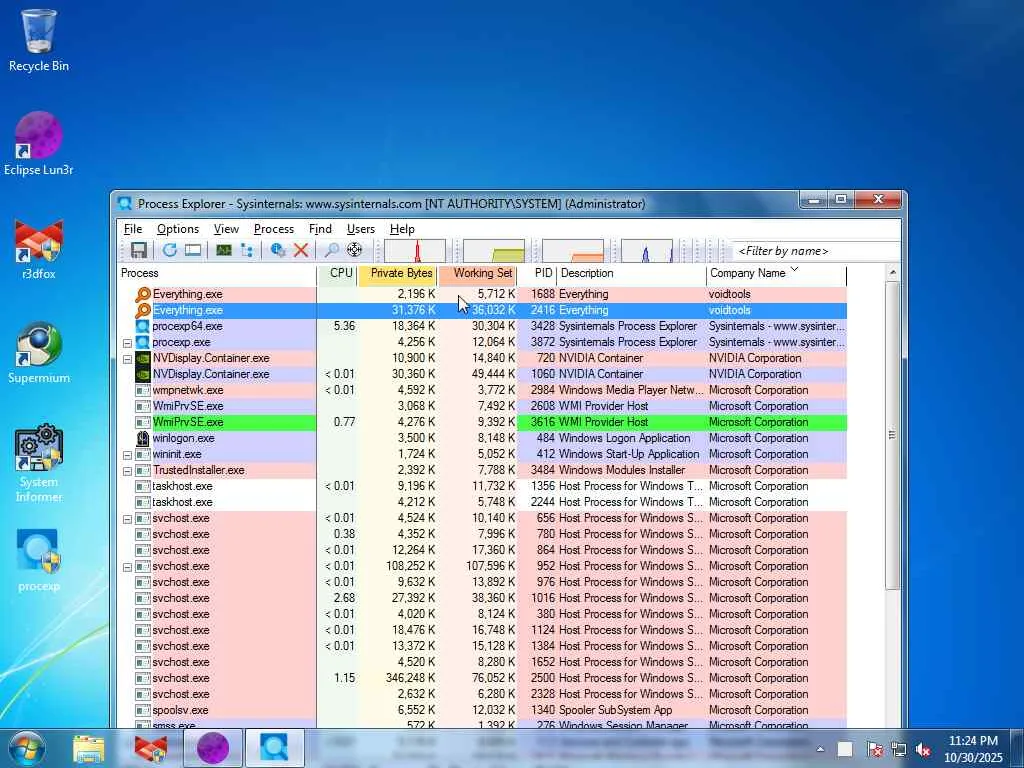Select taskhost.exe with PID 1356
The height and width of the screenshot is (768, 1024).
pos(483,487)
